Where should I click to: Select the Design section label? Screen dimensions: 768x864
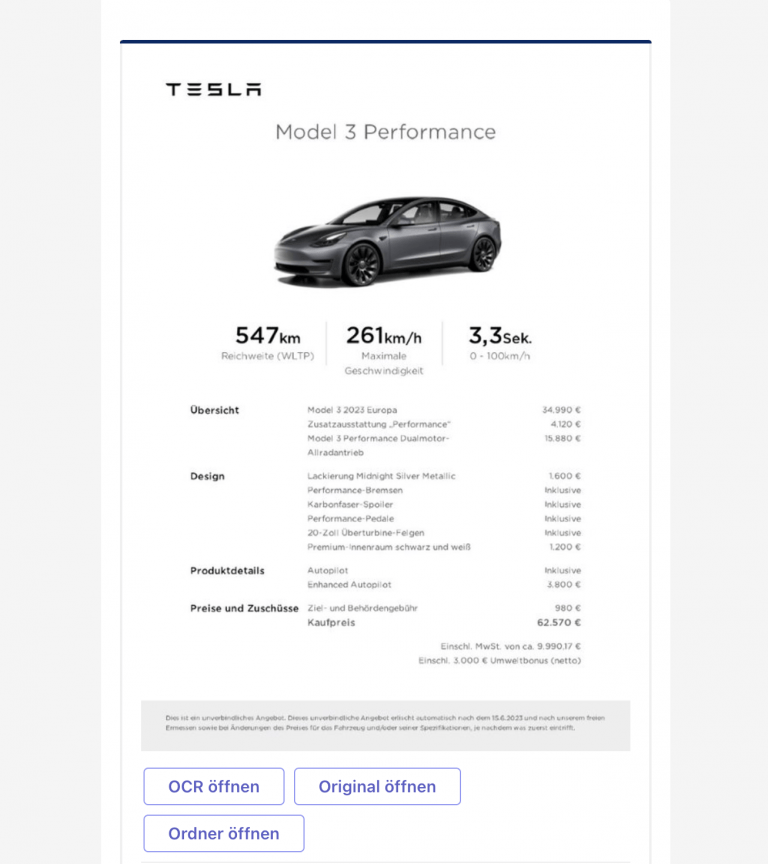[207, 476]
